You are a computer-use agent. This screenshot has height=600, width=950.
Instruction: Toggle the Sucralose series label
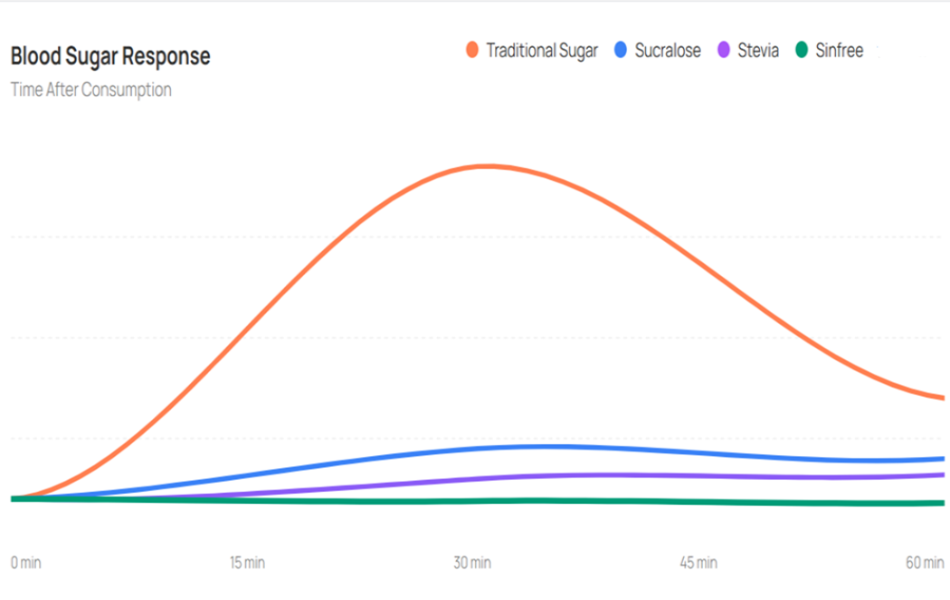pyautogui.click(x=668, y=50)
